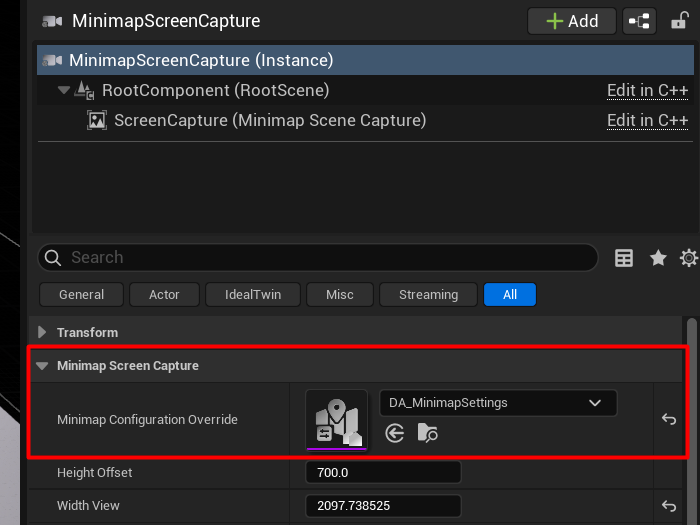This screenshot has height=525, width=700.
Task: Collapse the RootComponent tree node
Action: click(x=65, y=91)
